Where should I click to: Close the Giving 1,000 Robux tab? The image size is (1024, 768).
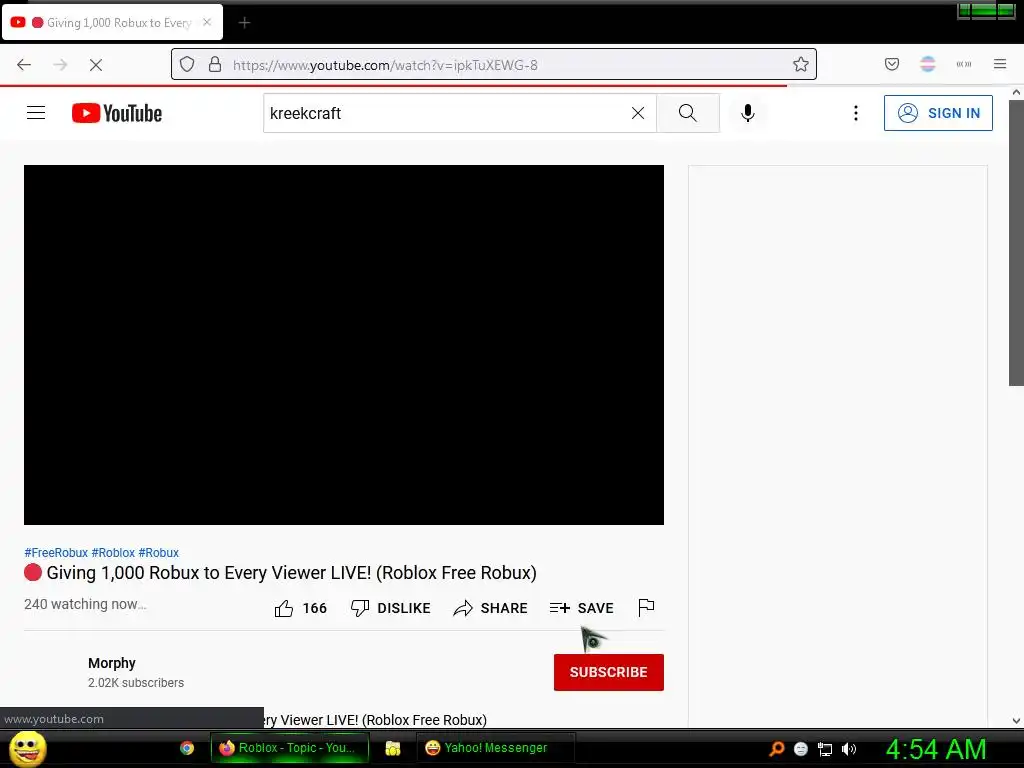click(207, 22)
